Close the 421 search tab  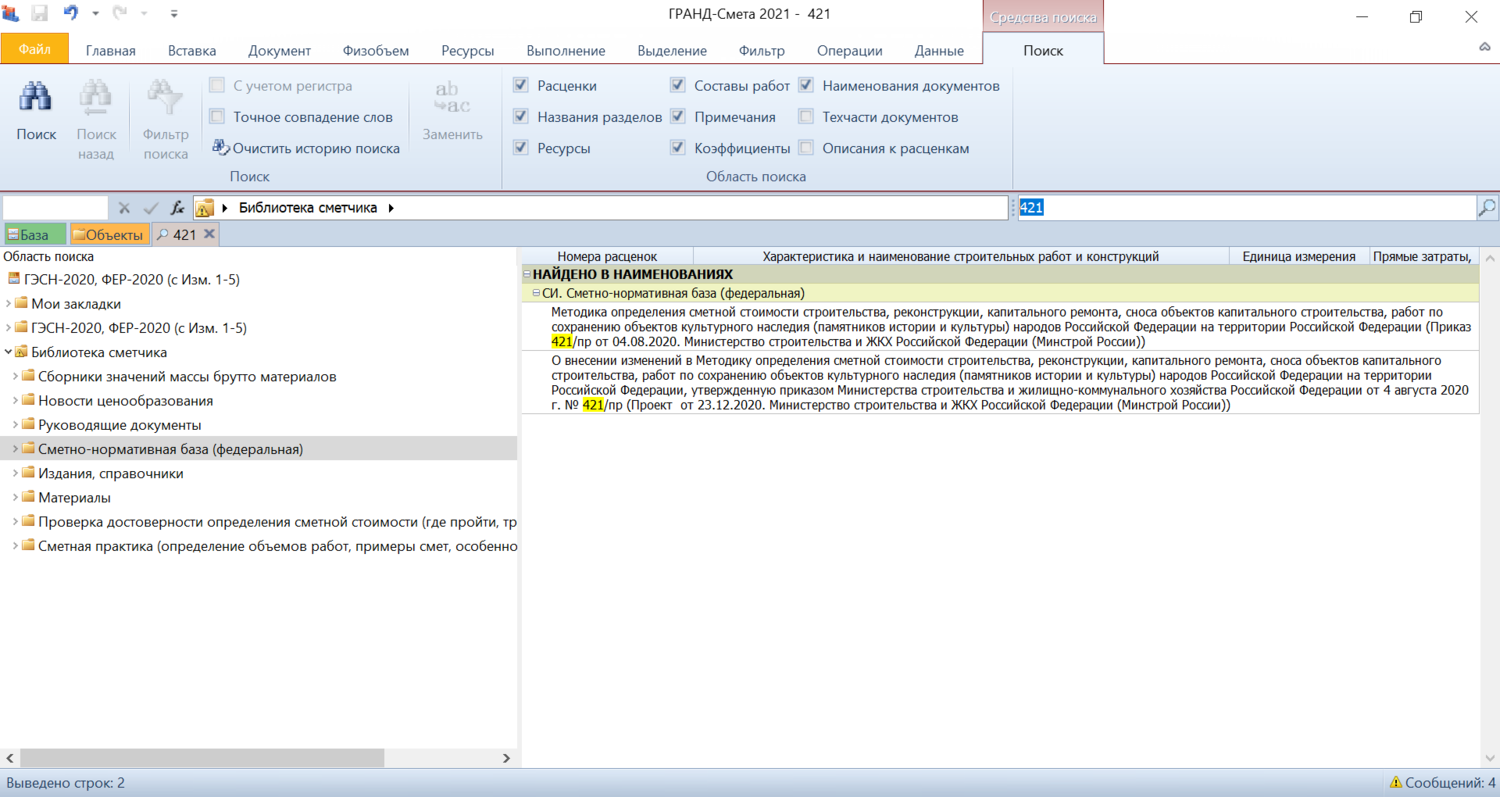point(209,234)
